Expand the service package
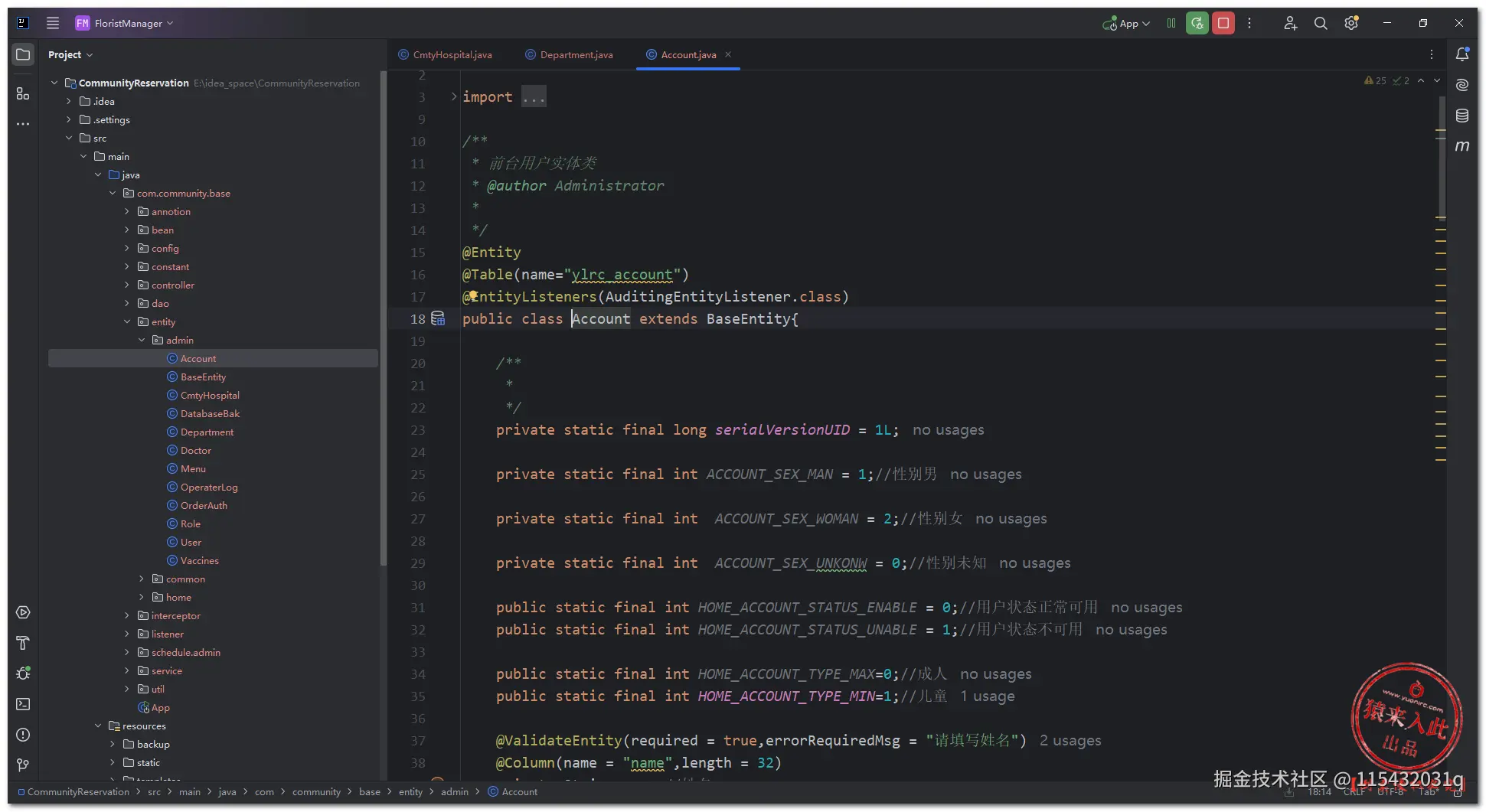1486x812 pixels. [127, 670]
